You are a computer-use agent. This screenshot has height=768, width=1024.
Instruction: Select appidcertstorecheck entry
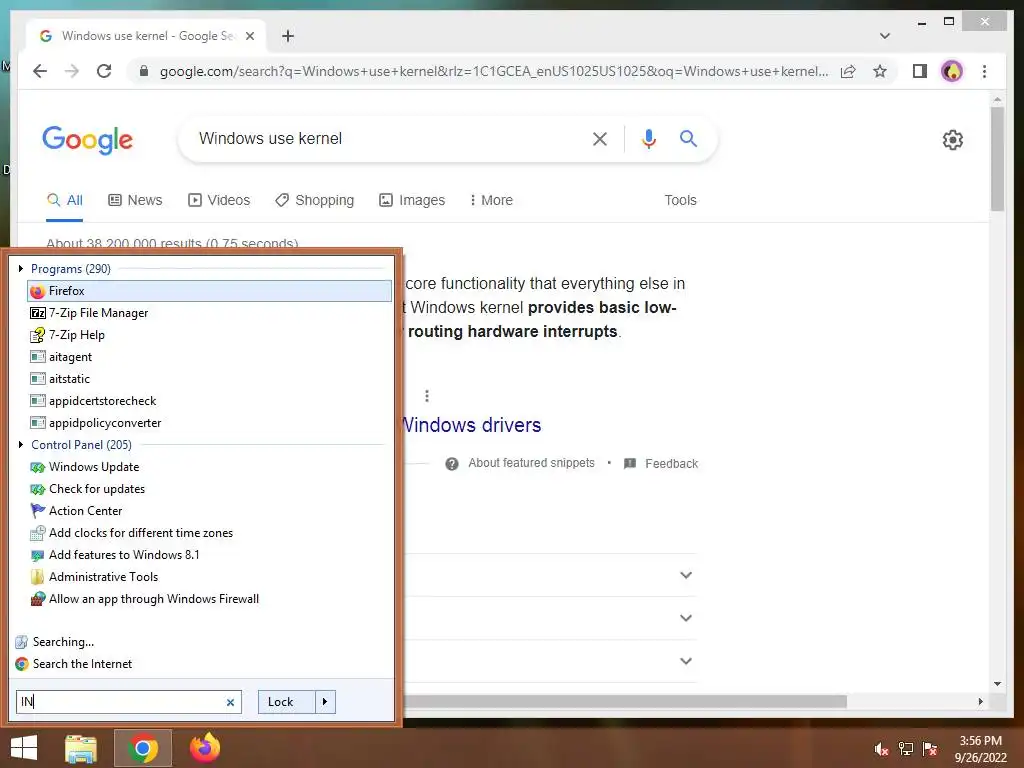coord(209,401)
